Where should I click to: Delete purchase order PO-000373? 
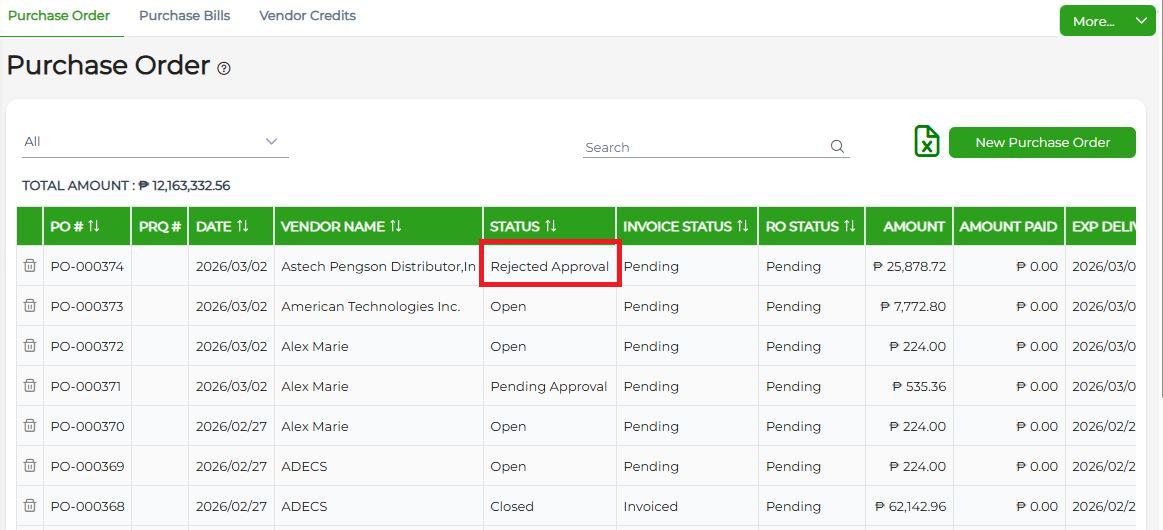[x=30, y=306]
